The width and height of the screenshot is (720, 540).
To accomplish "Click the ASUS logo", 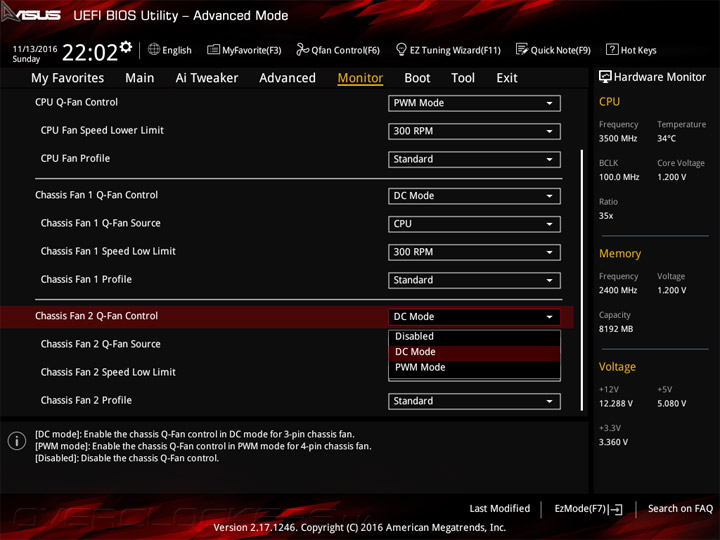I will click(31, 14).
